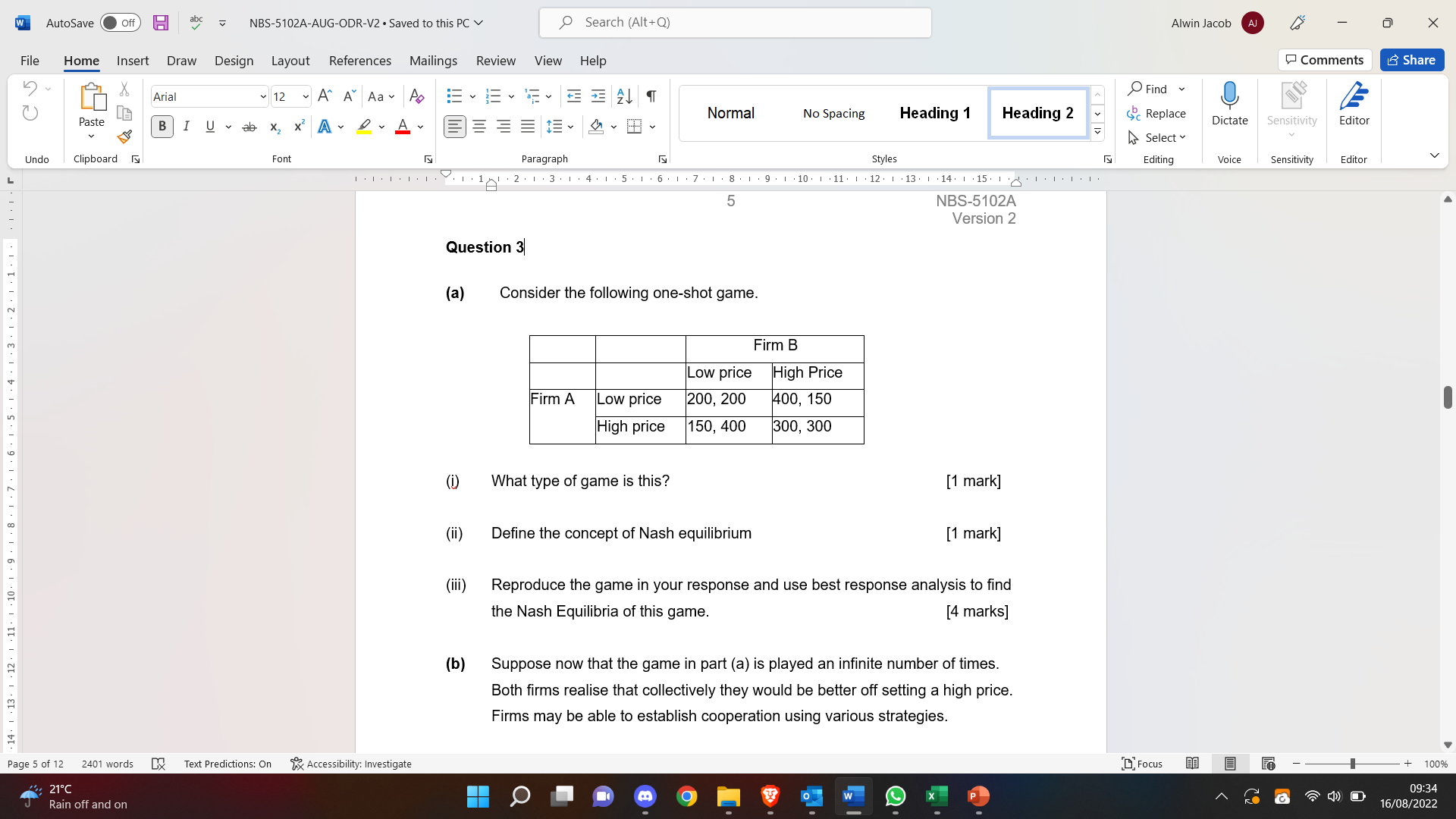This screenshot has width=1456, height=819.
Task: Open the Format Painter tool
Action: (x=124, y=137)
